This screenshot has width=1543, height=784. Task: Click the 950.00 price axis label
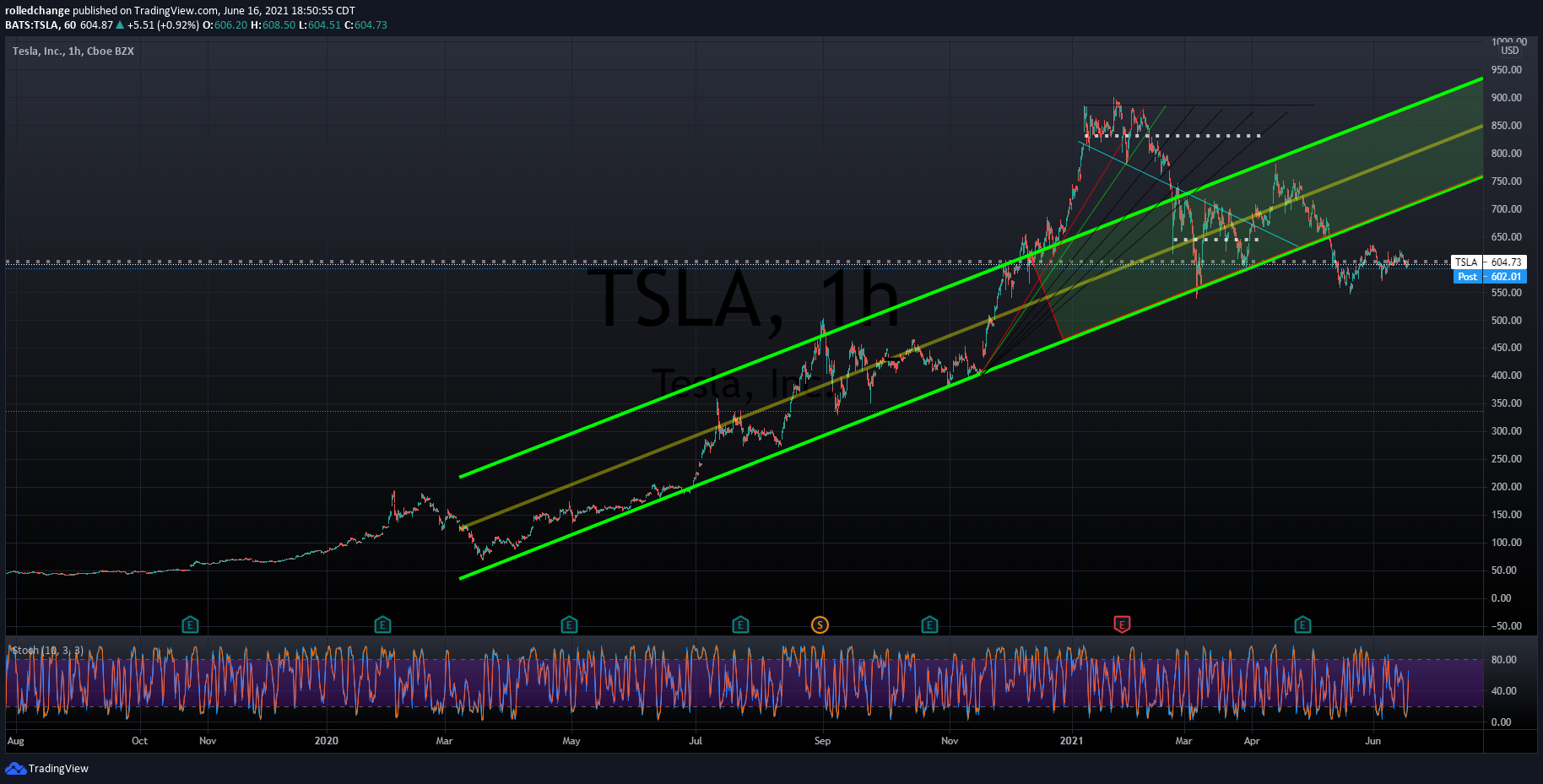[1506, 70]
